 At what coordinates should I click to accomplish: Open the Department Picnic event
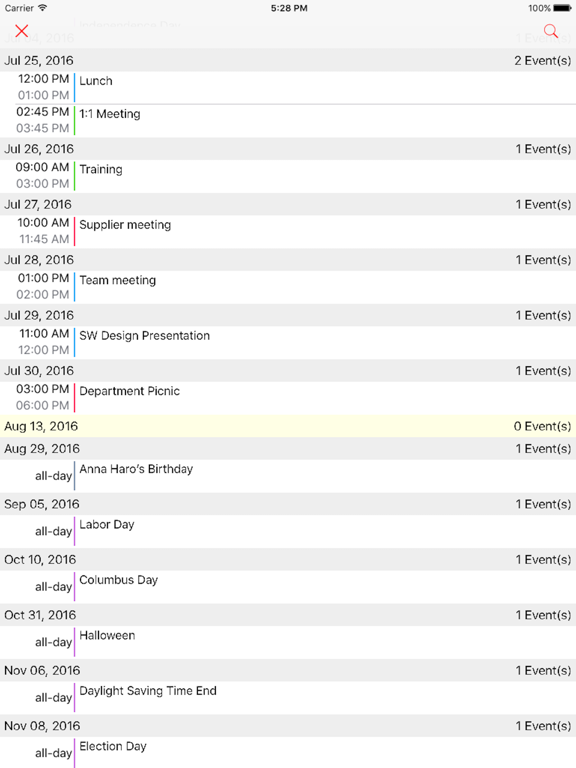(288, 397)
